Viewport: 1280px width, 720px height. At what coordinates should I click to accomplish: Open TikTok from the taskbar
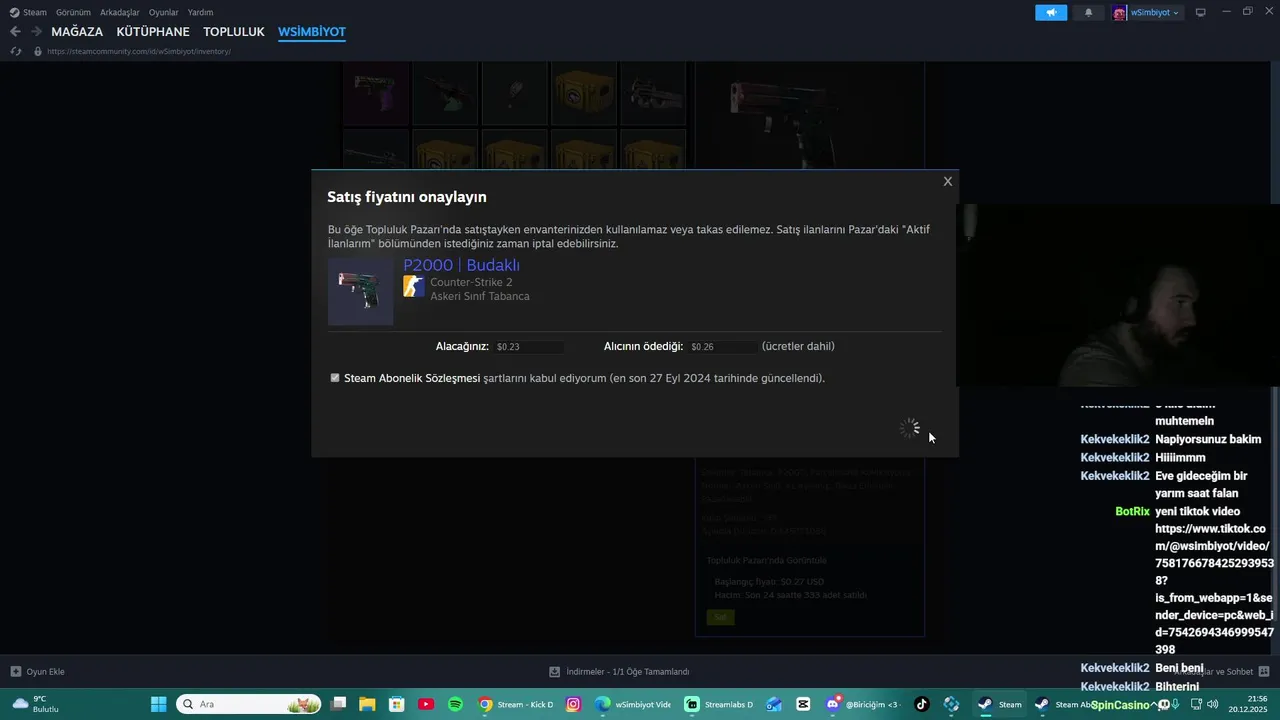[922, 704]
